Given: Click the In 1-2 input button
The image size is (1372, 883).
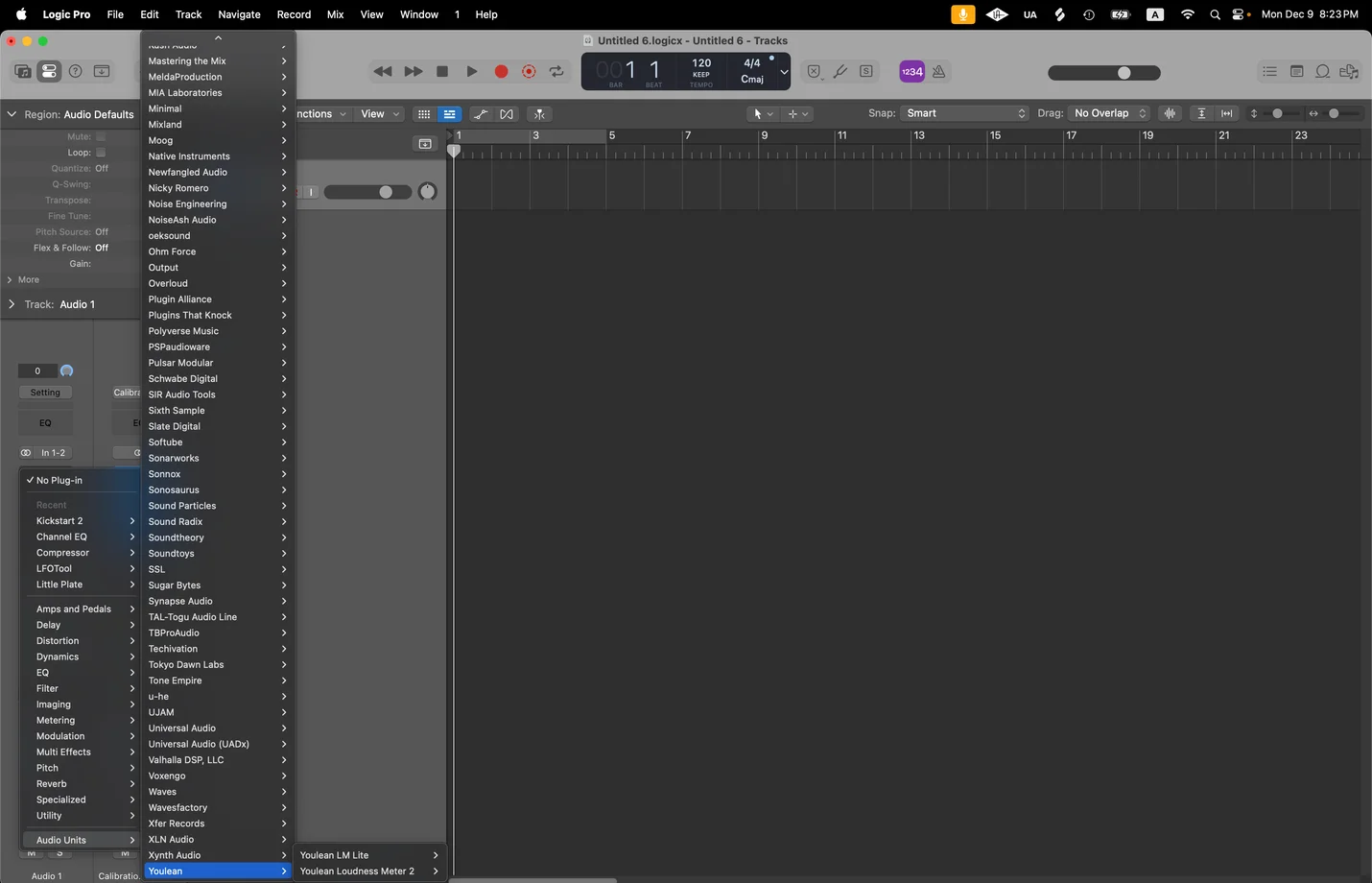Looking at the screenshot, I should click(53, 453).
